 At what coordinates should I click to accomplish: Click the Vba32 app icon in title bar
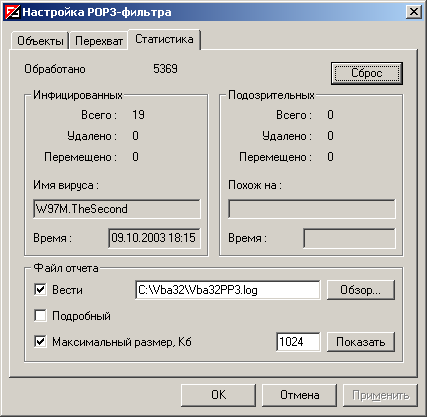(13, 12)
